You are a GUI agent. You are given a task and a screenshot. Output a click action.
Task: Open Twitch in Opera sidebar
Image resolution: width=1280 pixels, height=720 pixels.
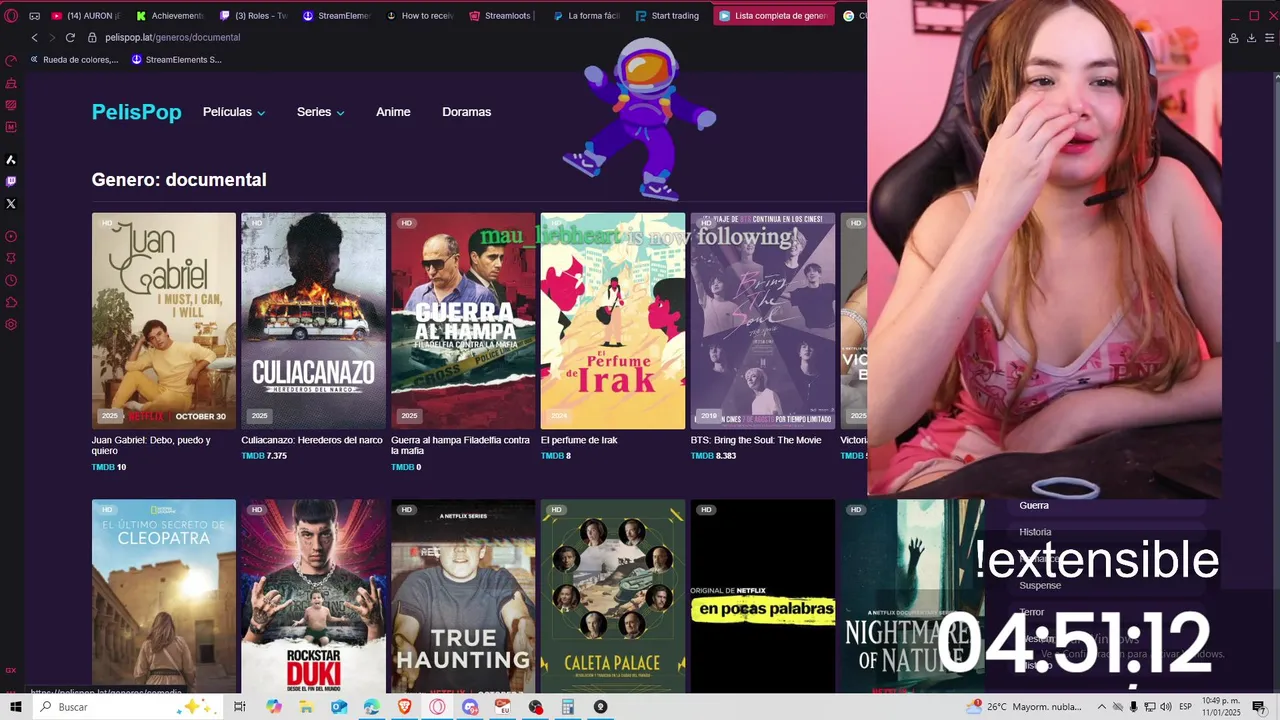tap(11, 181)
